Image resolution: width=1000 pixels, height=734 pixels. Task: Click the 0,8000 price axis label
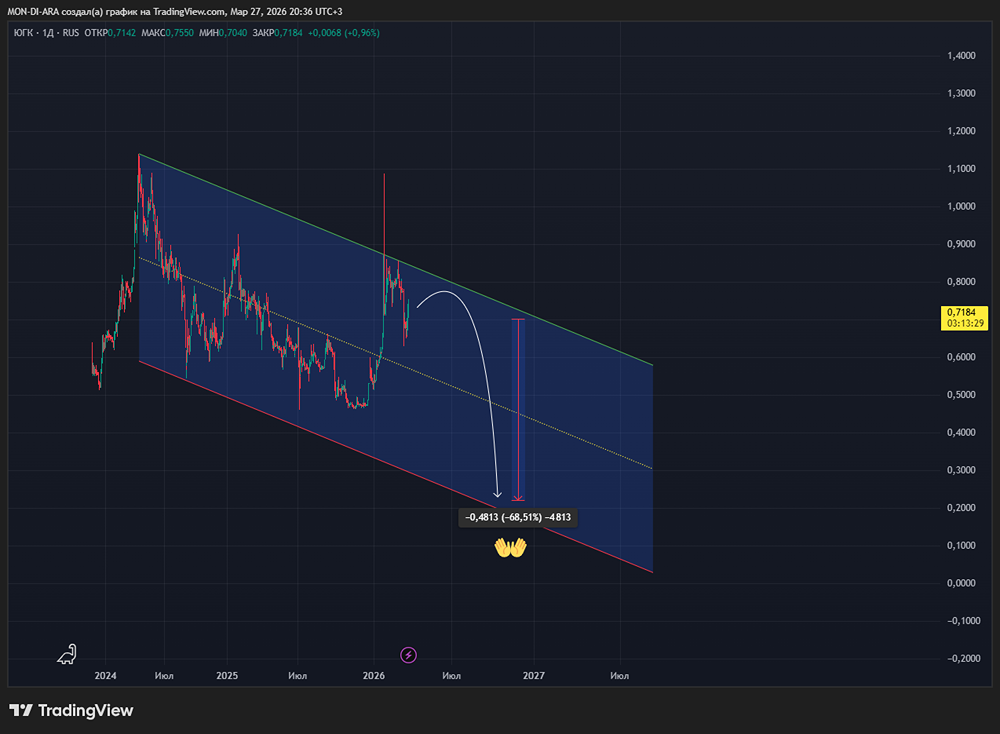pyautogui.click(x=961, y=281)
